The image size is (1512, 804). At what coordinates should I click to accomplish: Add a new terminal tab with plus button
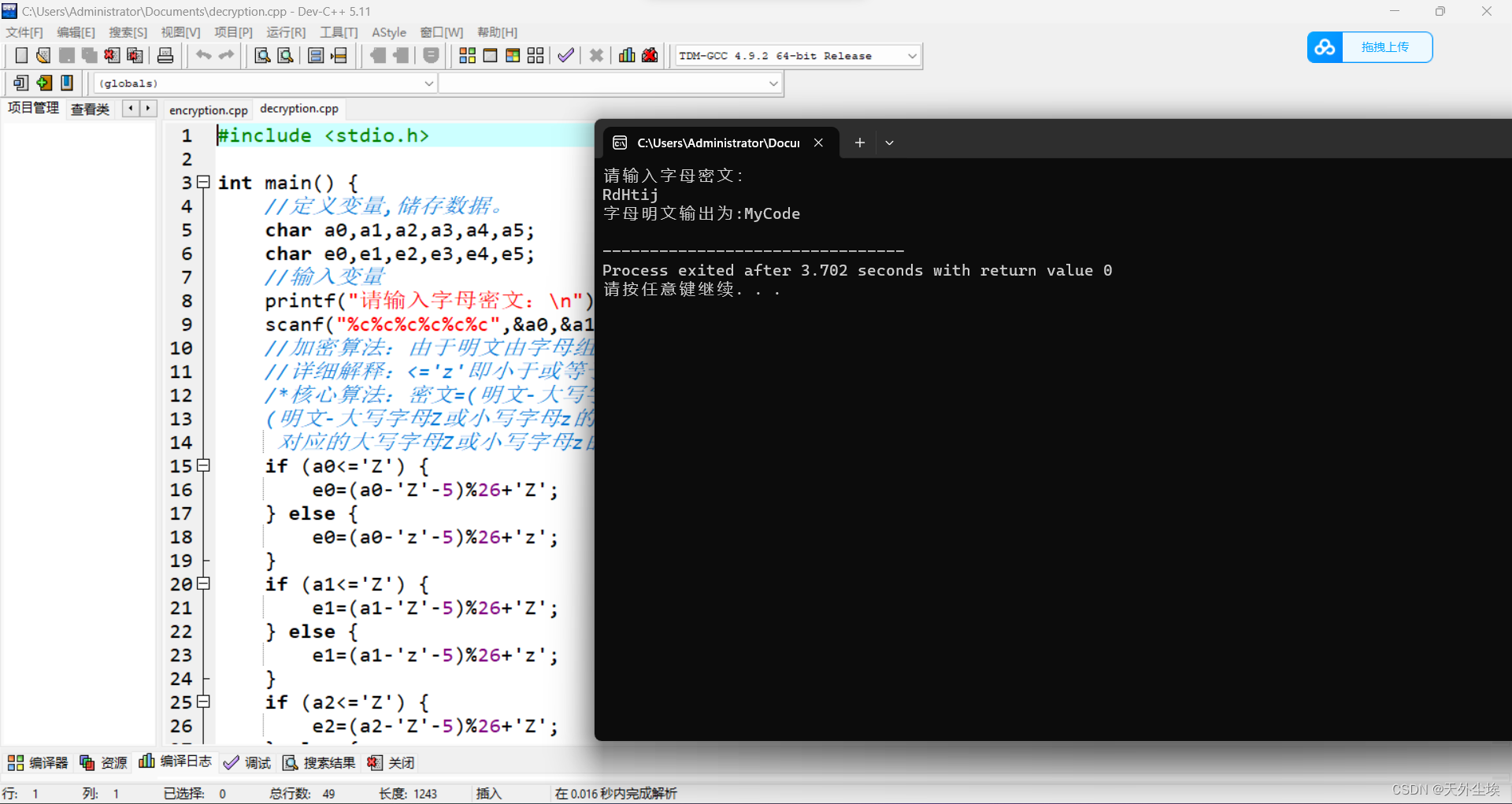860,143
